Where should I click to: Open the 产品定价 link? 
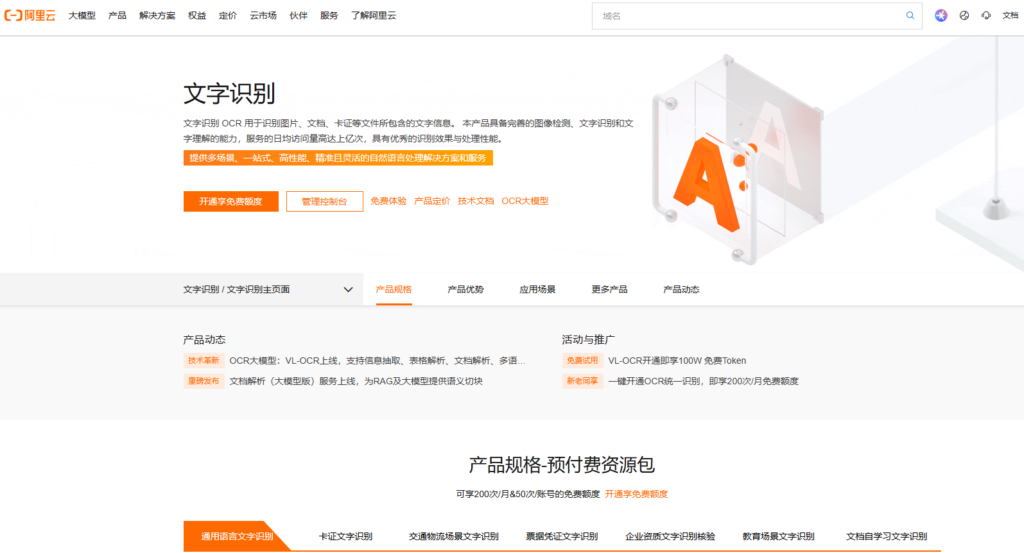point(432,201)
